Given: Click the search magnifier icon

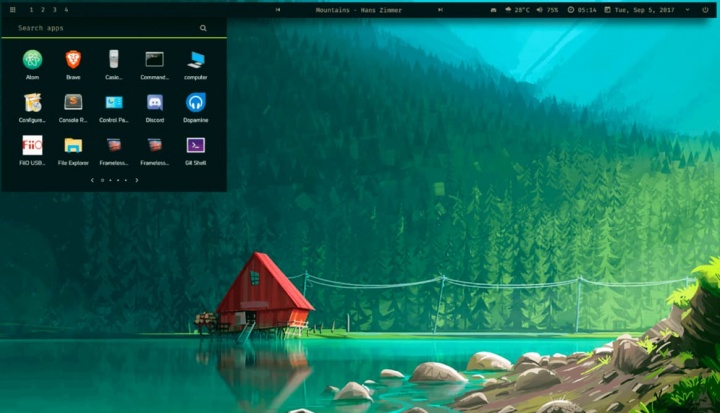Looking at the screenshot, I should [x=204, y=28].
